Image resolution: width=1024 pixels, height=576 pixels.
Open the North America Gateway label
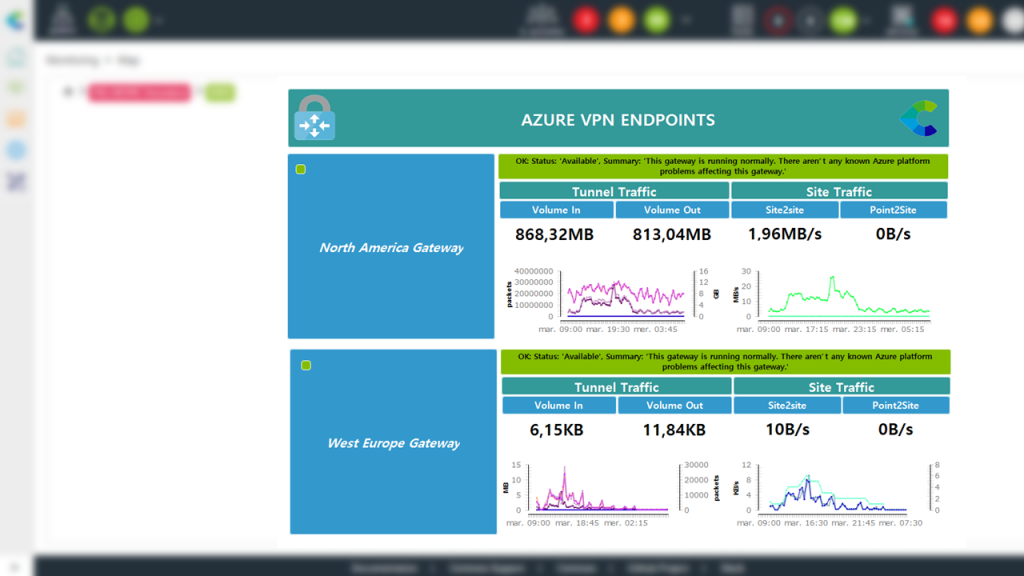point(391,248)
